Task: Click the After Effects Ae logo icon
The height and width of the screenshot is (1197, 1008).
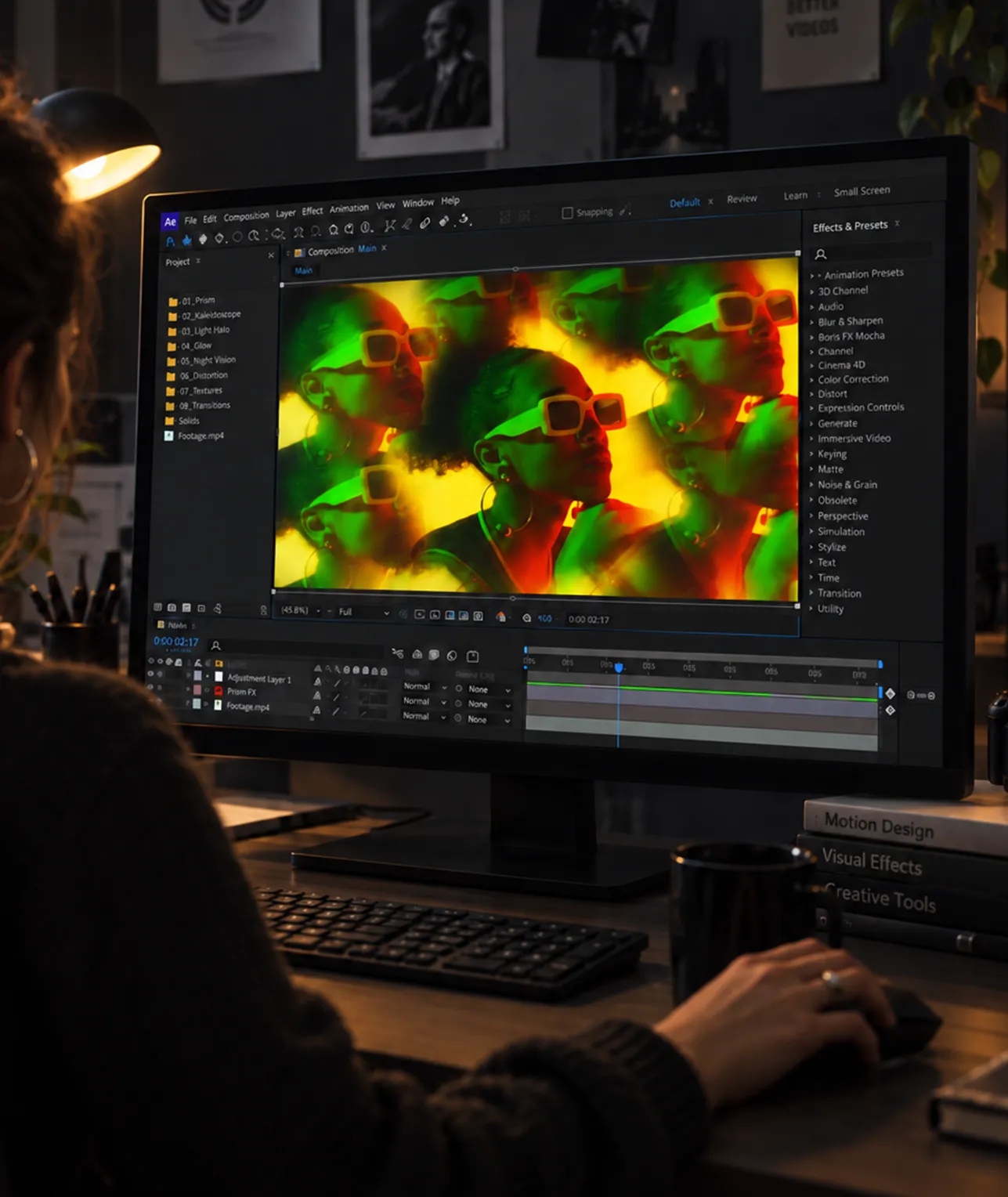Action: coord(170,222)
